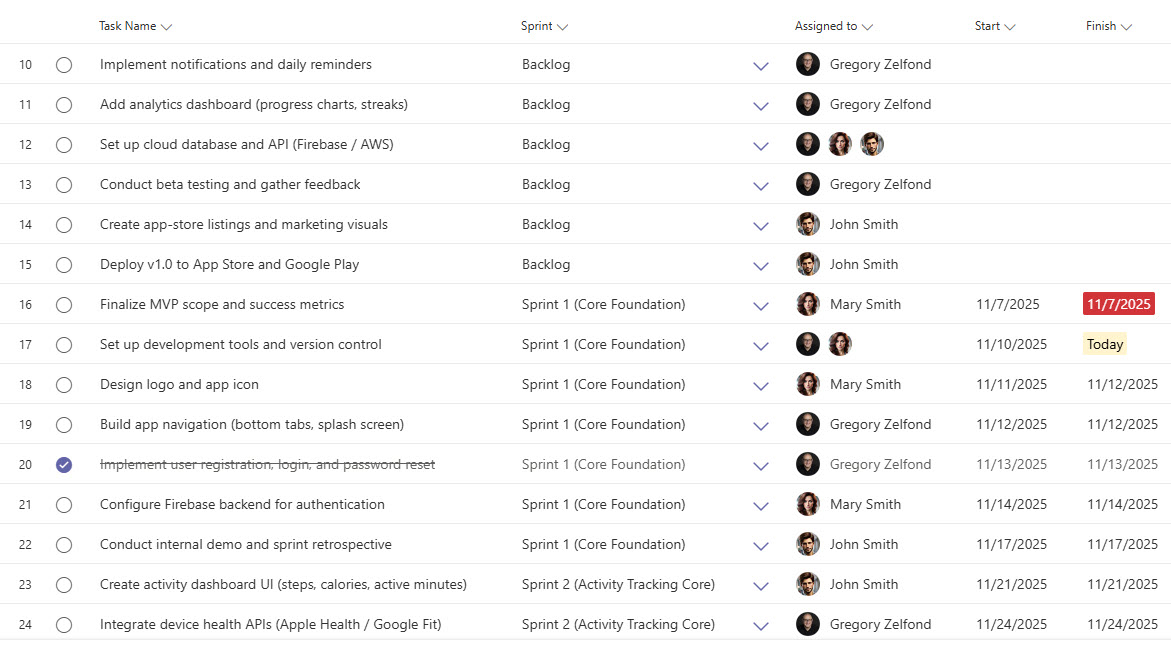Click the yellow Today finish date cell
The width and height of the screenshot is (1171, 648).
[1105, 344]
